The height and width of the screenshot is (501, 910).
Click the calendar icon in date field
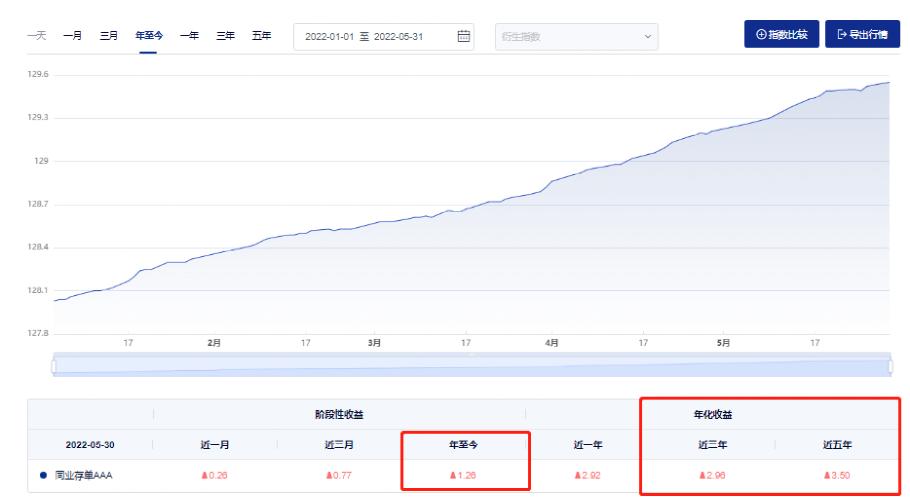click(x=464, y=36)
